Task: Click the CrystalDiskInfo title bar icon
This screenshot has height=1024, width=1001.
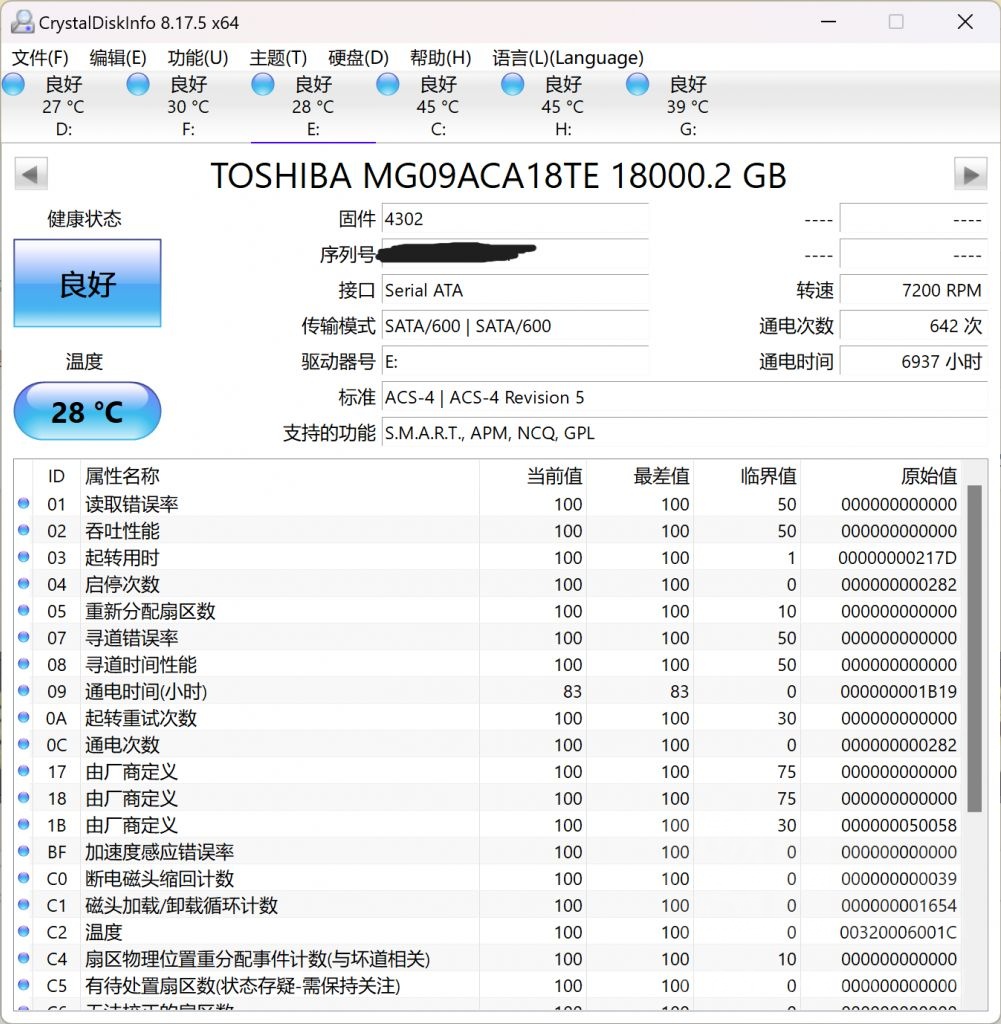Action: pos(22,20)
